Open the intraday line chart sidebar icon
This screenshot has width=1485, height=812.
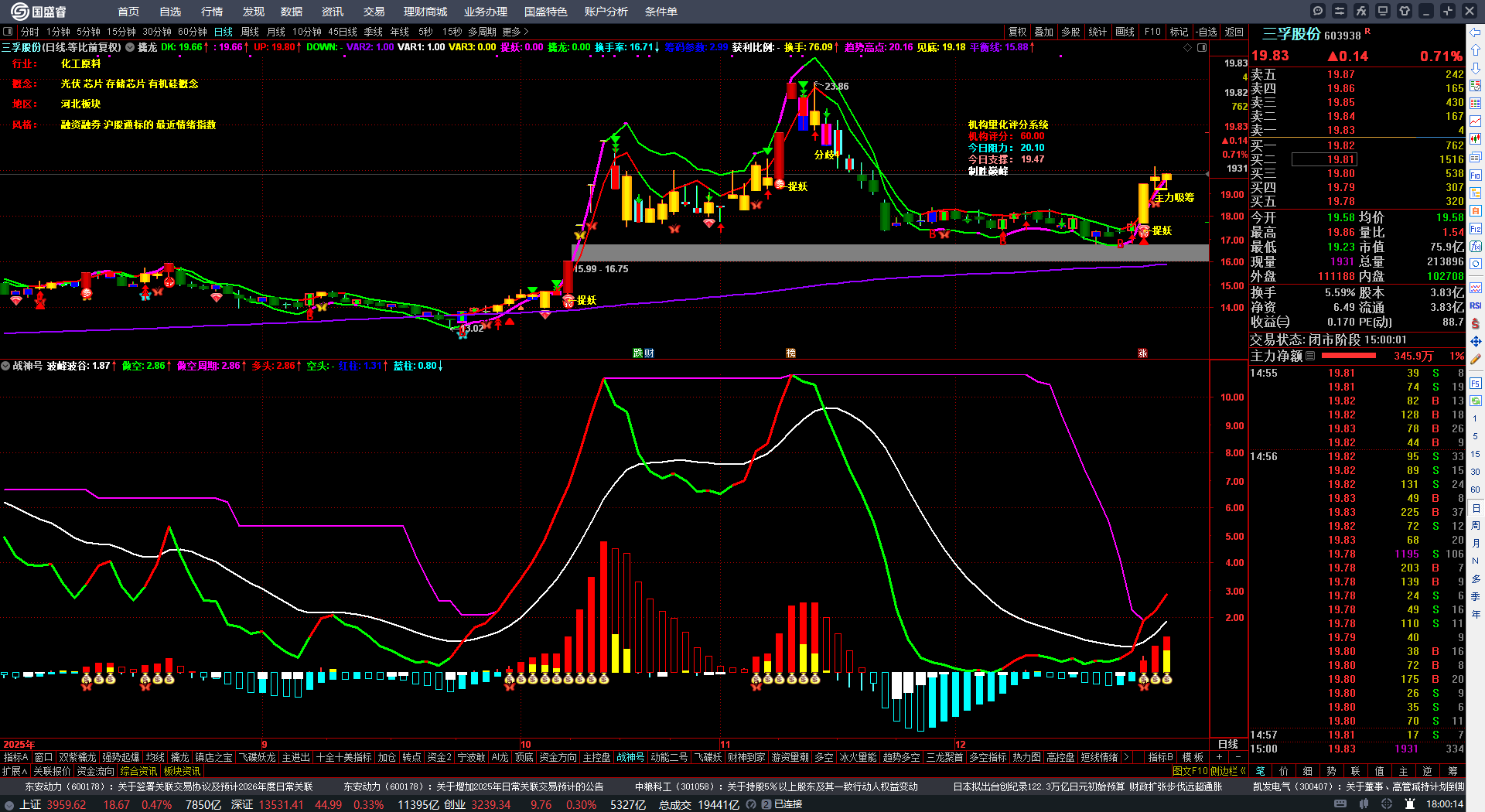point(1476,121)
